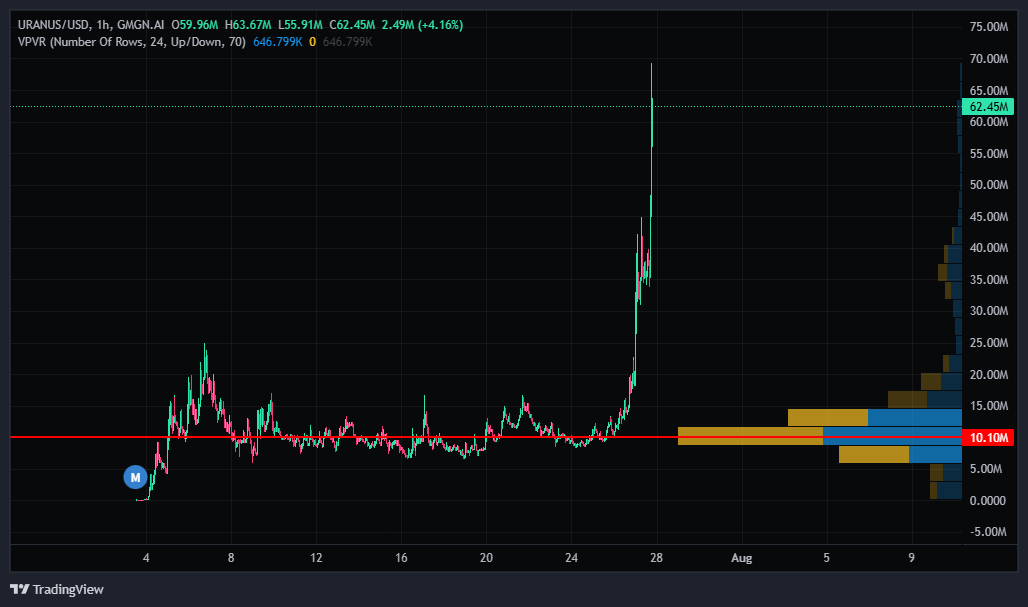Click the 70.00M price axis label
This screenshot has width=1028, height=607.
[989, 59]
